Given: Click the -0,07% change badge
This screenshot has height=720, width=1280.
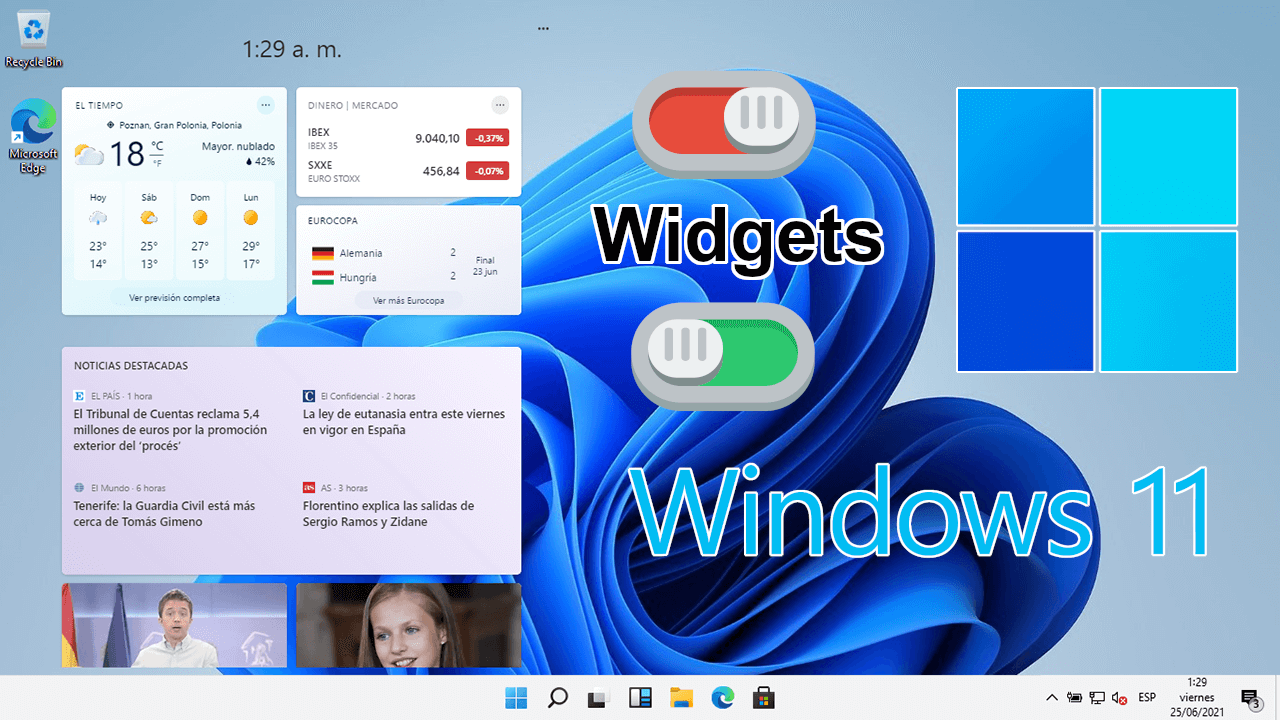Looking at the screenshot, I should [488, 171].
